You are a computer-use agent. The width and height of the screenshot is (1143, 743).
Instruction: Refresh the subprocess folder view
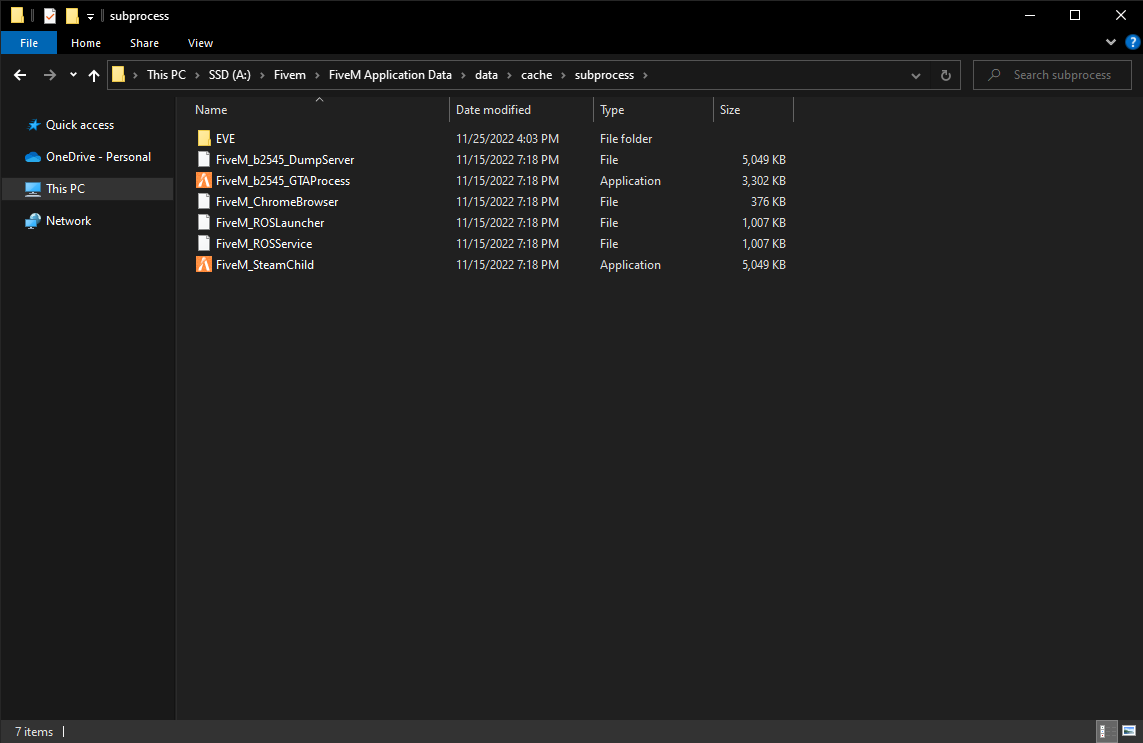pos(945,75)
